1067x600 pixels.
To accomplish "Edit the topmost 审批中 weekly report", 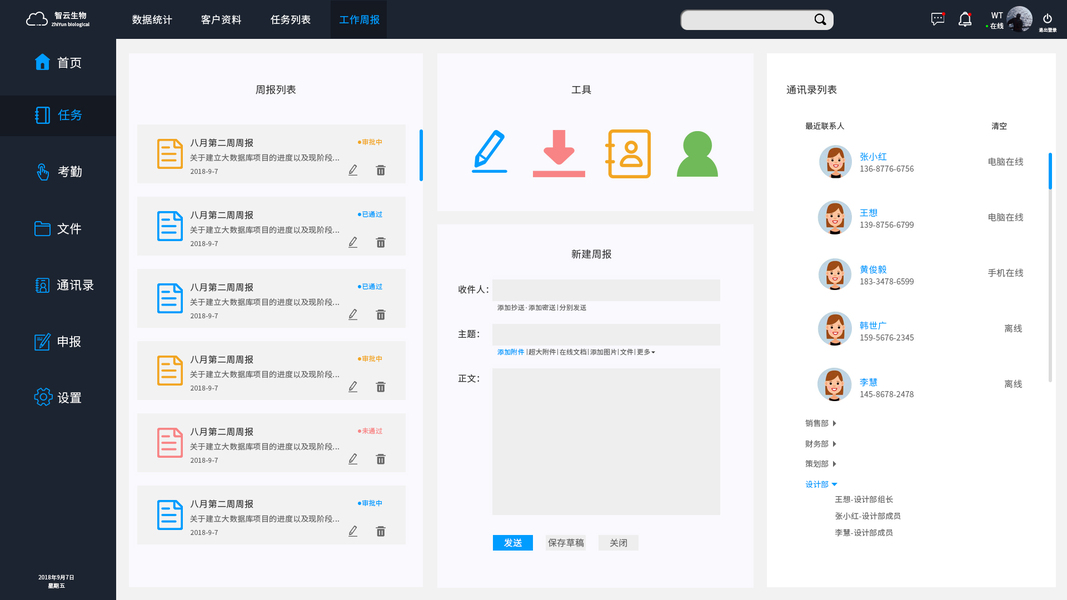I will [x=352, y=170].
